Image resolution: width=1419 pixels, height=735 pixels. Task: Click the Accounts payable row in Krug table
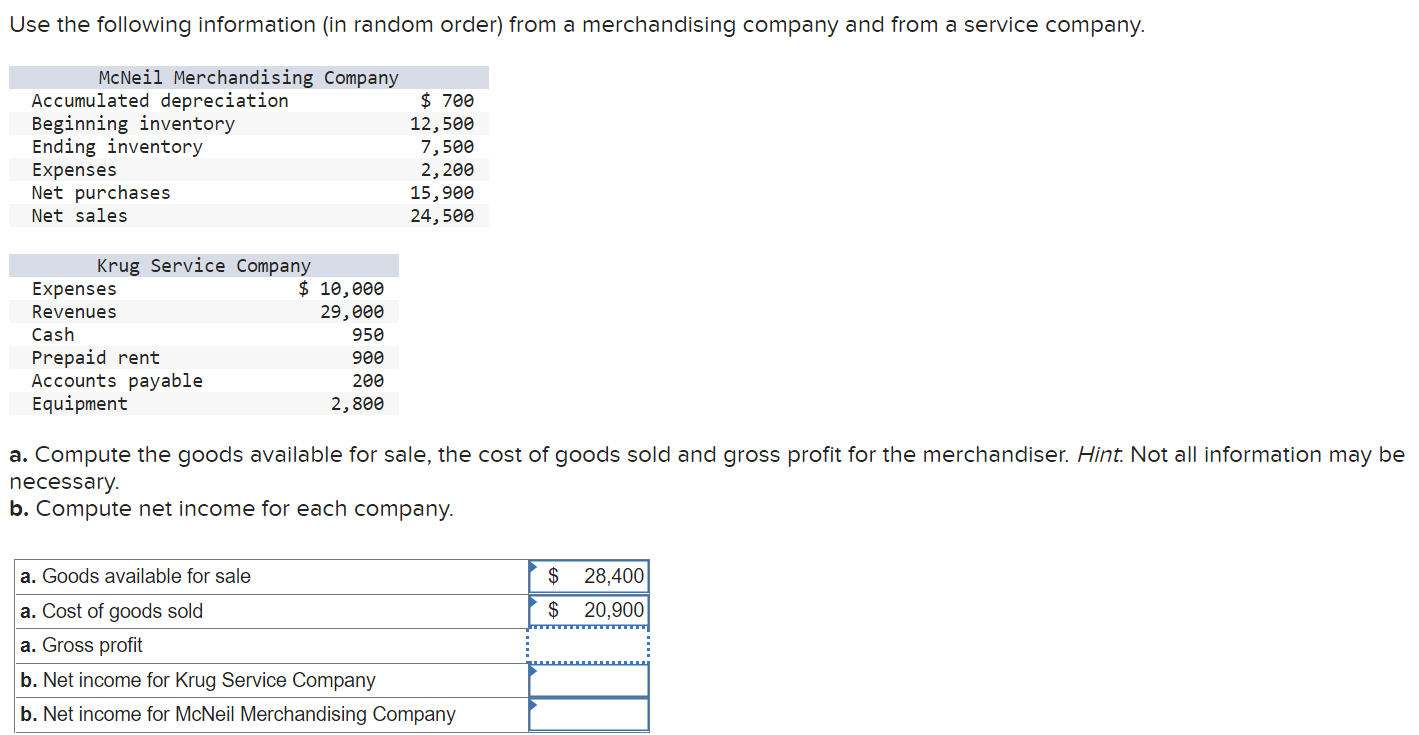tap(204, 381)
